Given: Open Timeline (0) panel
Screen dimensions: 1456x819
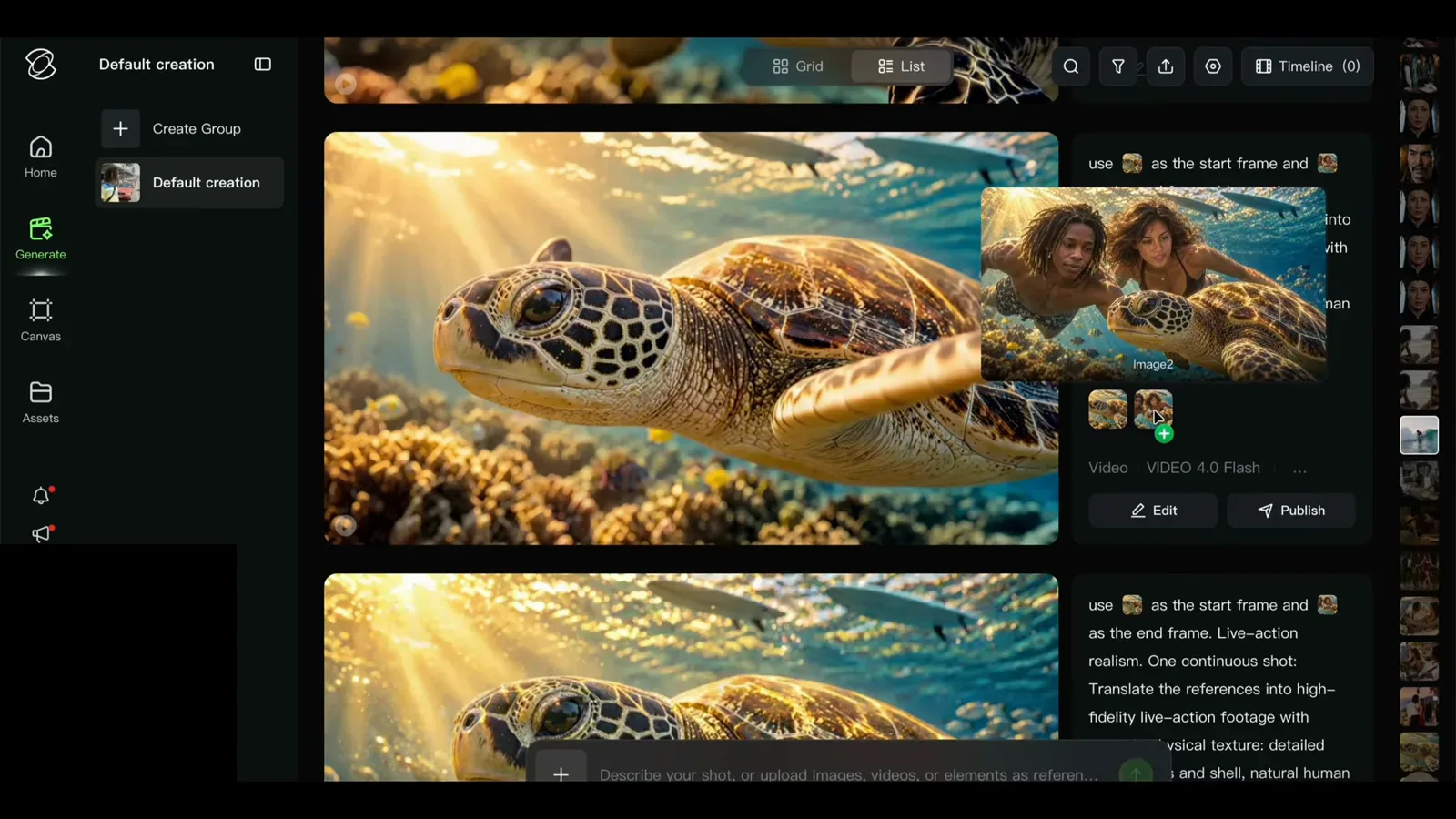Looking at the screenshot, I should [1308, 66].
